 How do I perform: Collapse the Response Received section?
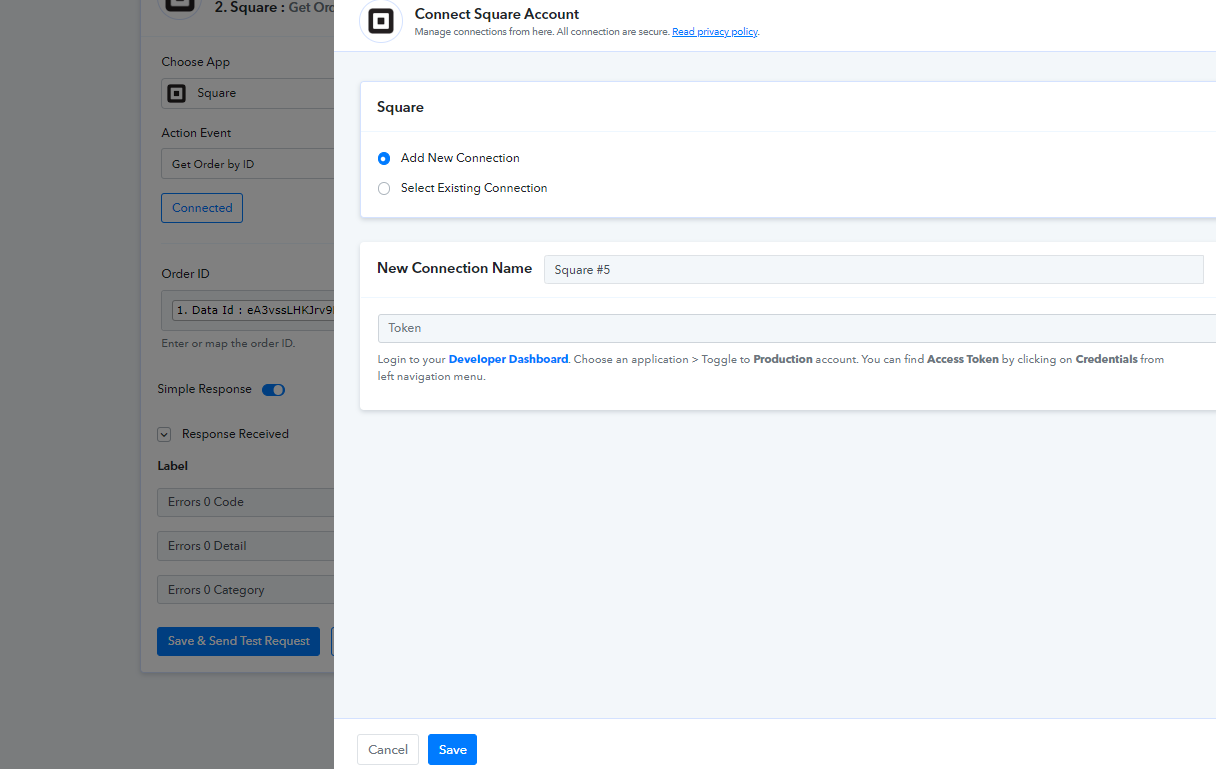pos(164,434)
